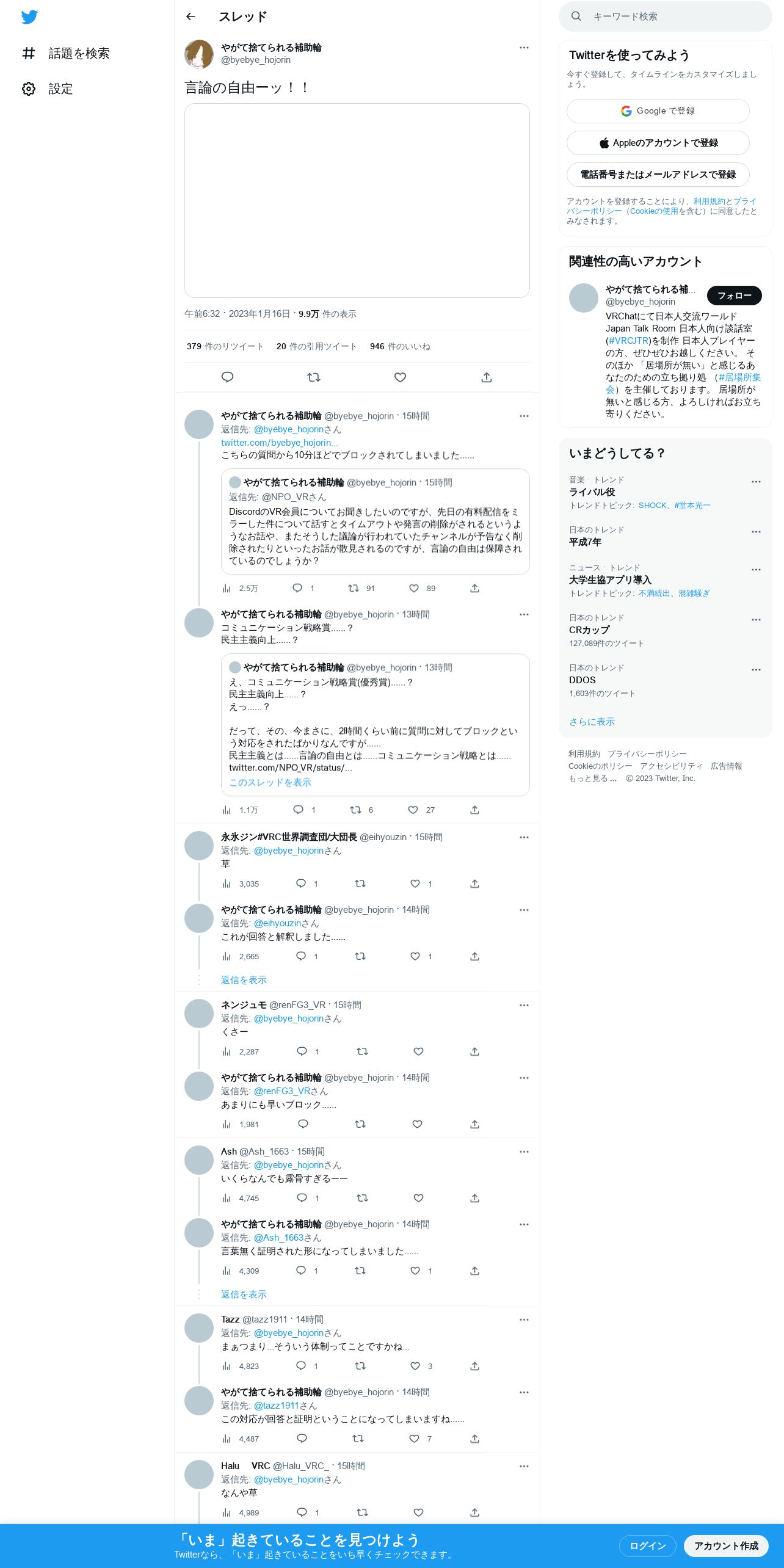This screenshot has height=1568, width=784.
Task: Like the Tazz reply with 3 likes
Action: (x=415, y=1366)
